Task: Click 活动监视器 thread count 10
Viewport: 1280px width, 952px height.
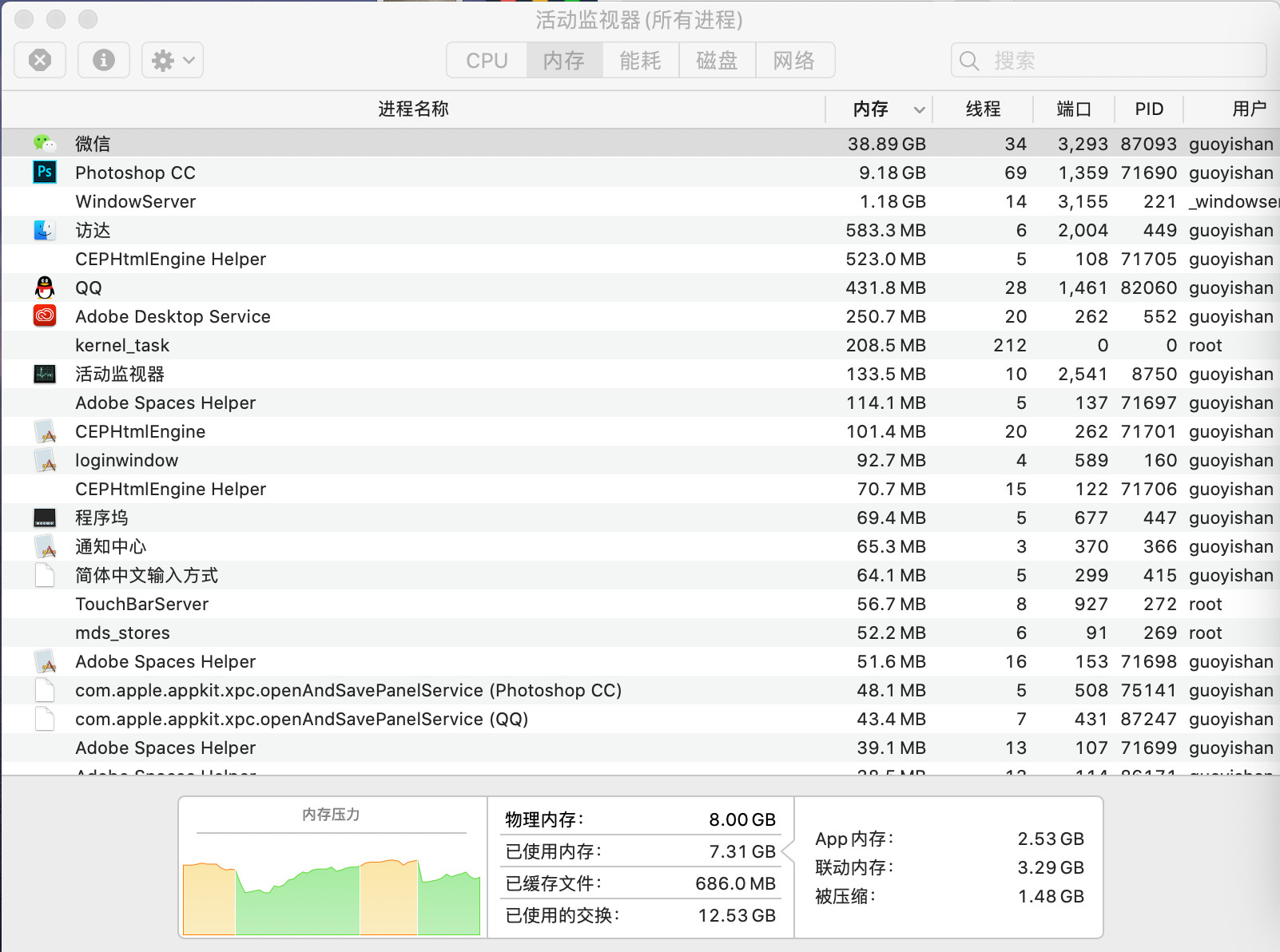Action: (1016, 374)
